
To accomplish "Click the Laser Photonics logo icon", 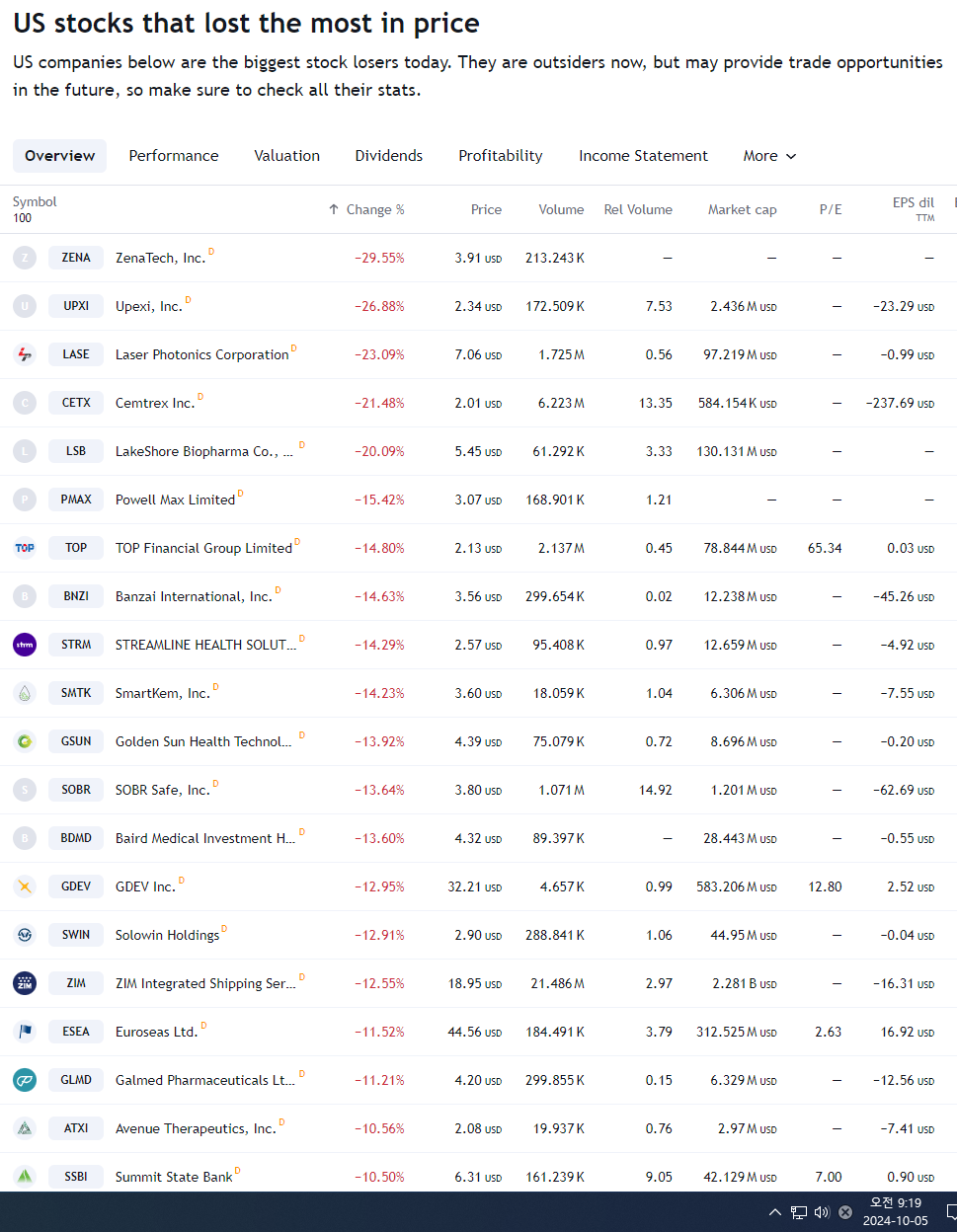I will point(25,354).
